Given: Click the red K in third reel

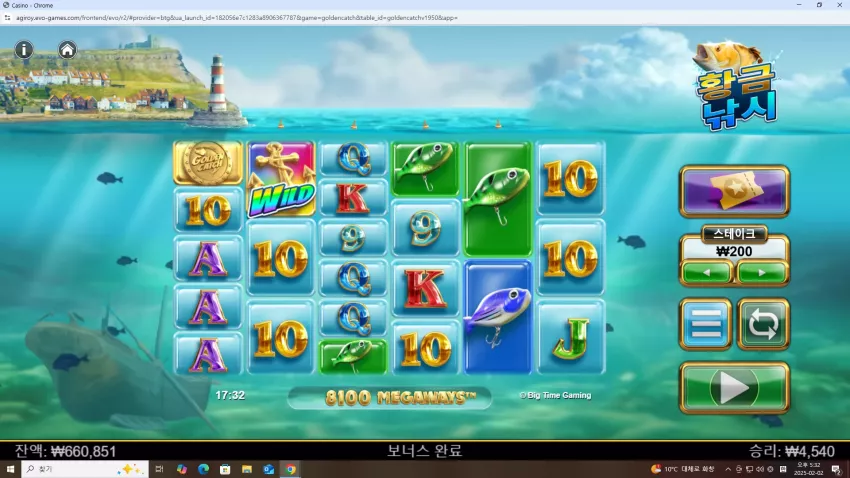Looking at the screenshot, I should click(x=353, y=198).
